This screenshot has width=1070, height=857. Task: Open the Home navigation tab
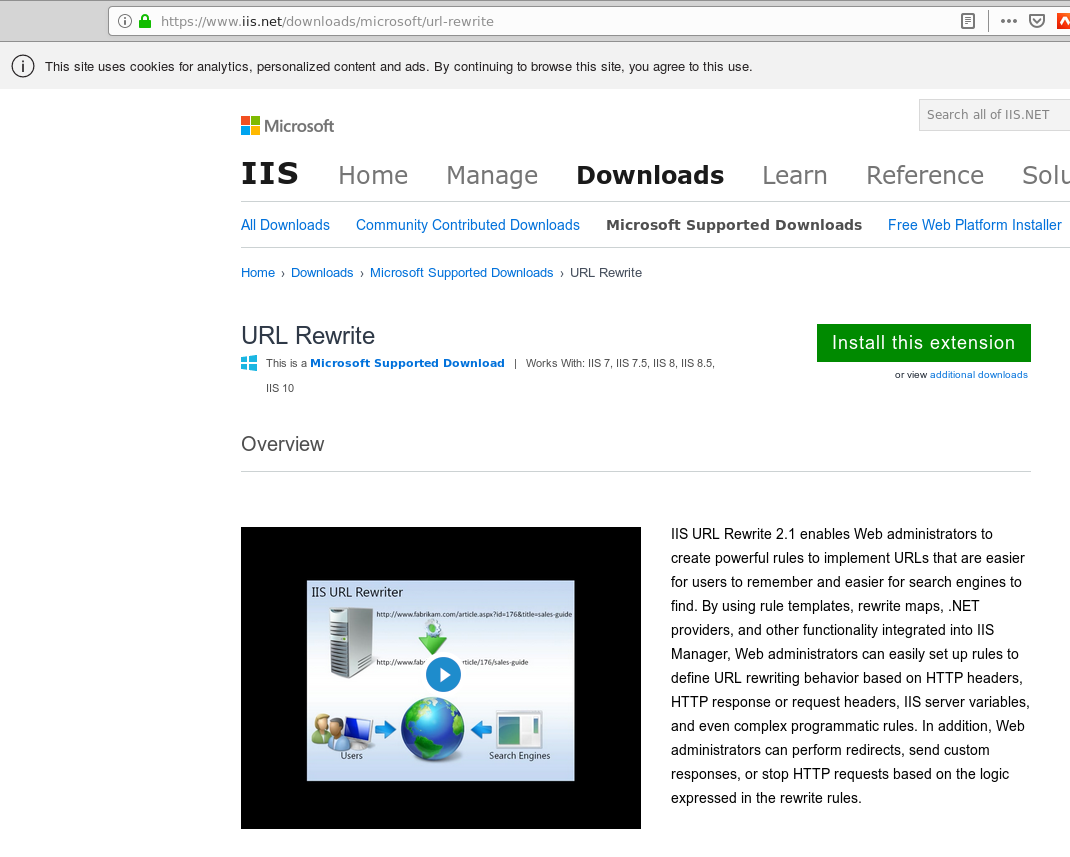[373, 175]
